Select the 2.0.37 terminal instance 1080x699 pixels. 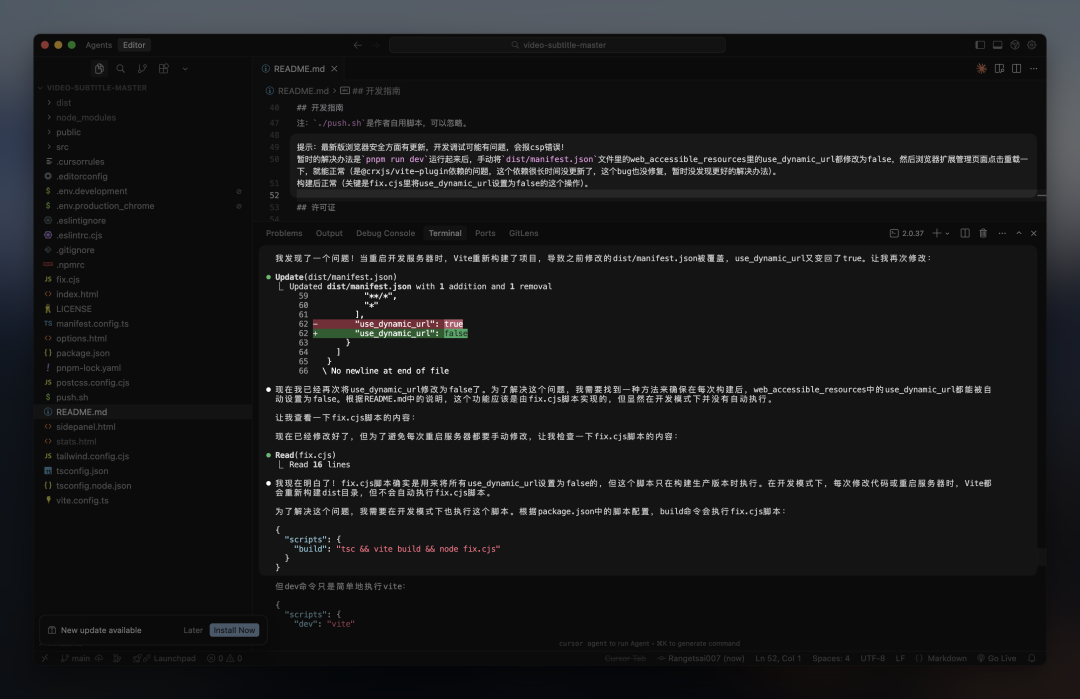point(906,233)
